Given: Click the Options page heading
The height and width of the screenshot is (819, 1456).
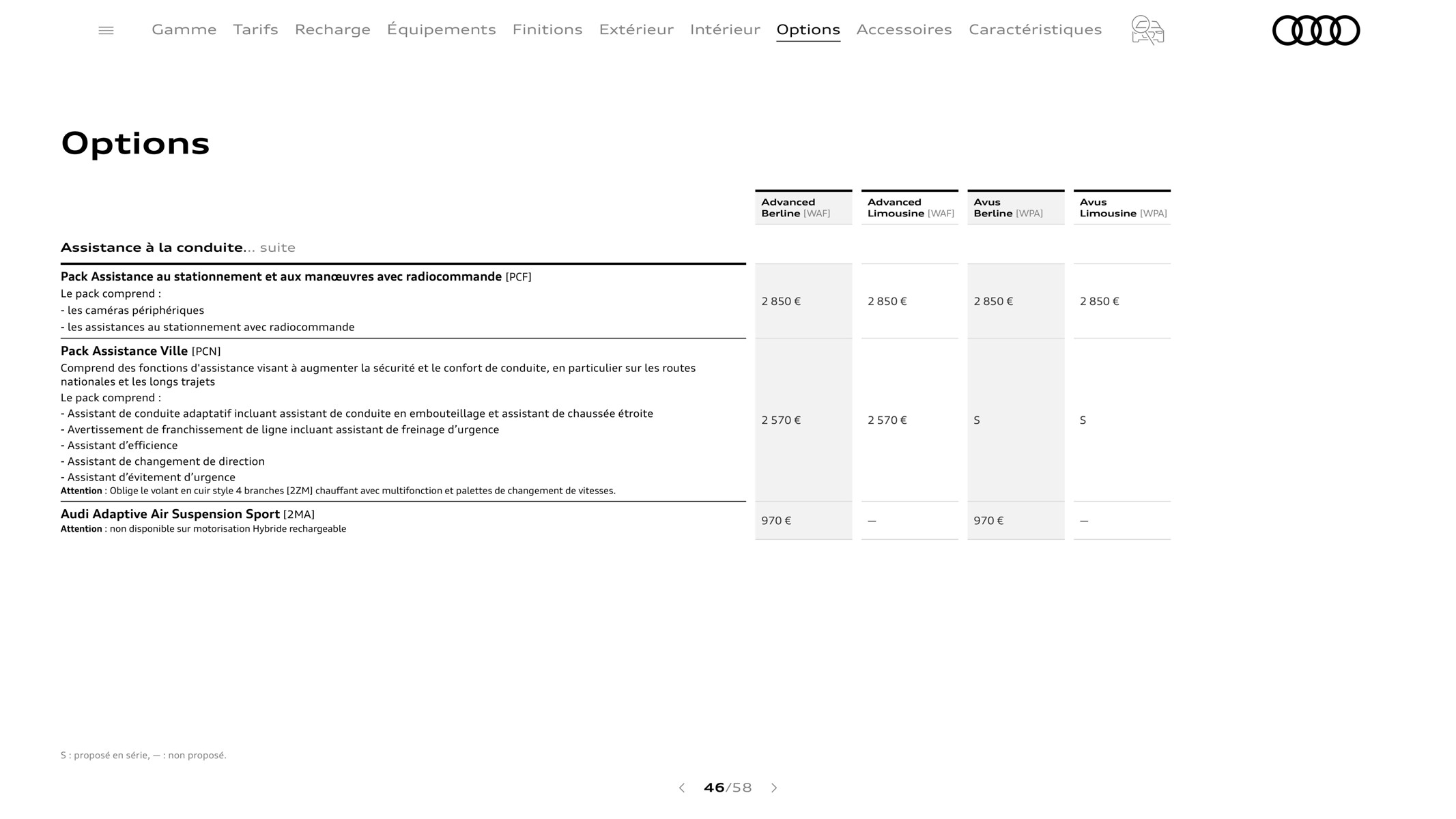Looking at the screenshot, I should pos(135,143).
